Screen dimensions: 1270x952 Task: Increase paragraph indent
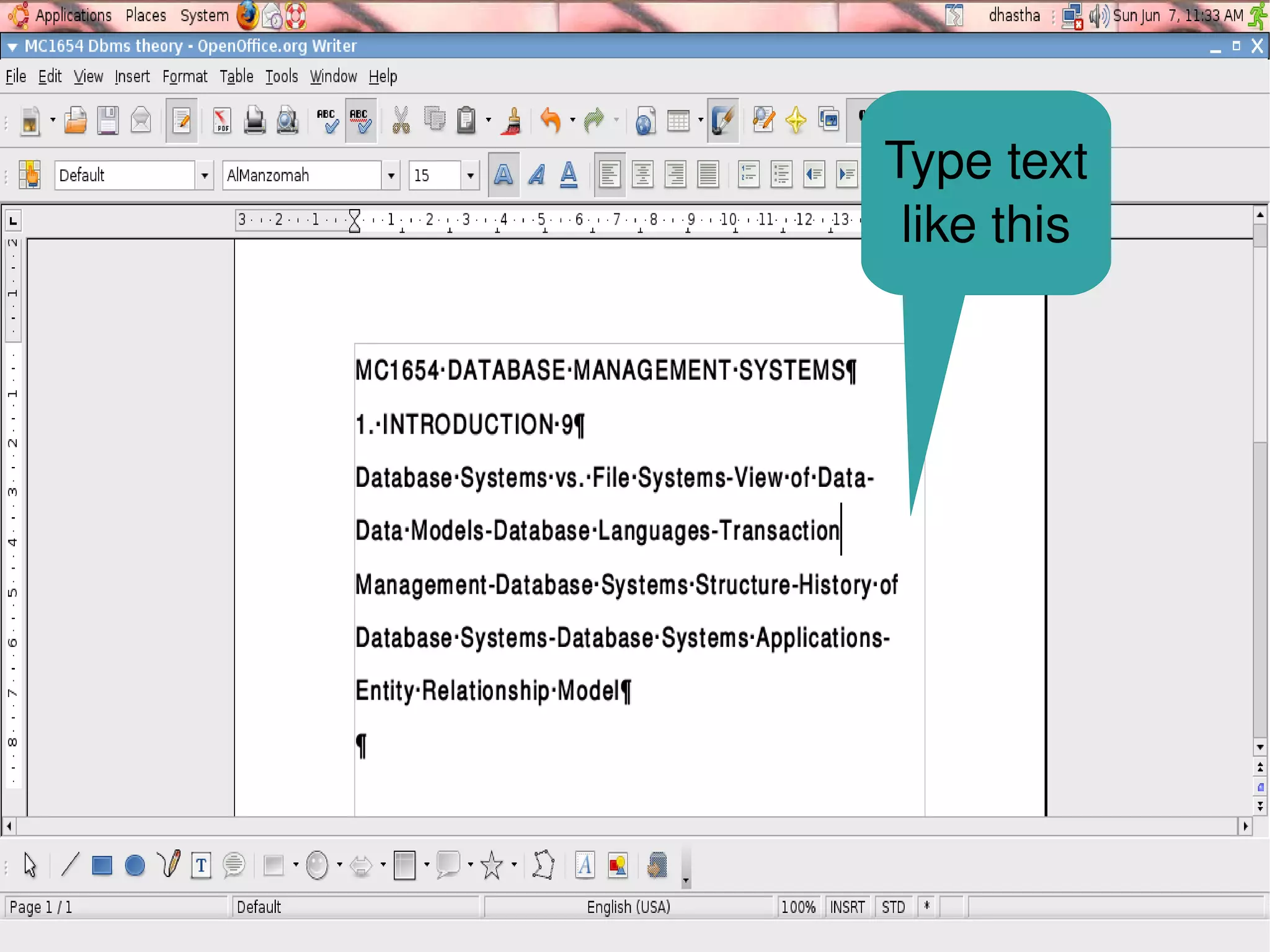click(x=846, y=175)
